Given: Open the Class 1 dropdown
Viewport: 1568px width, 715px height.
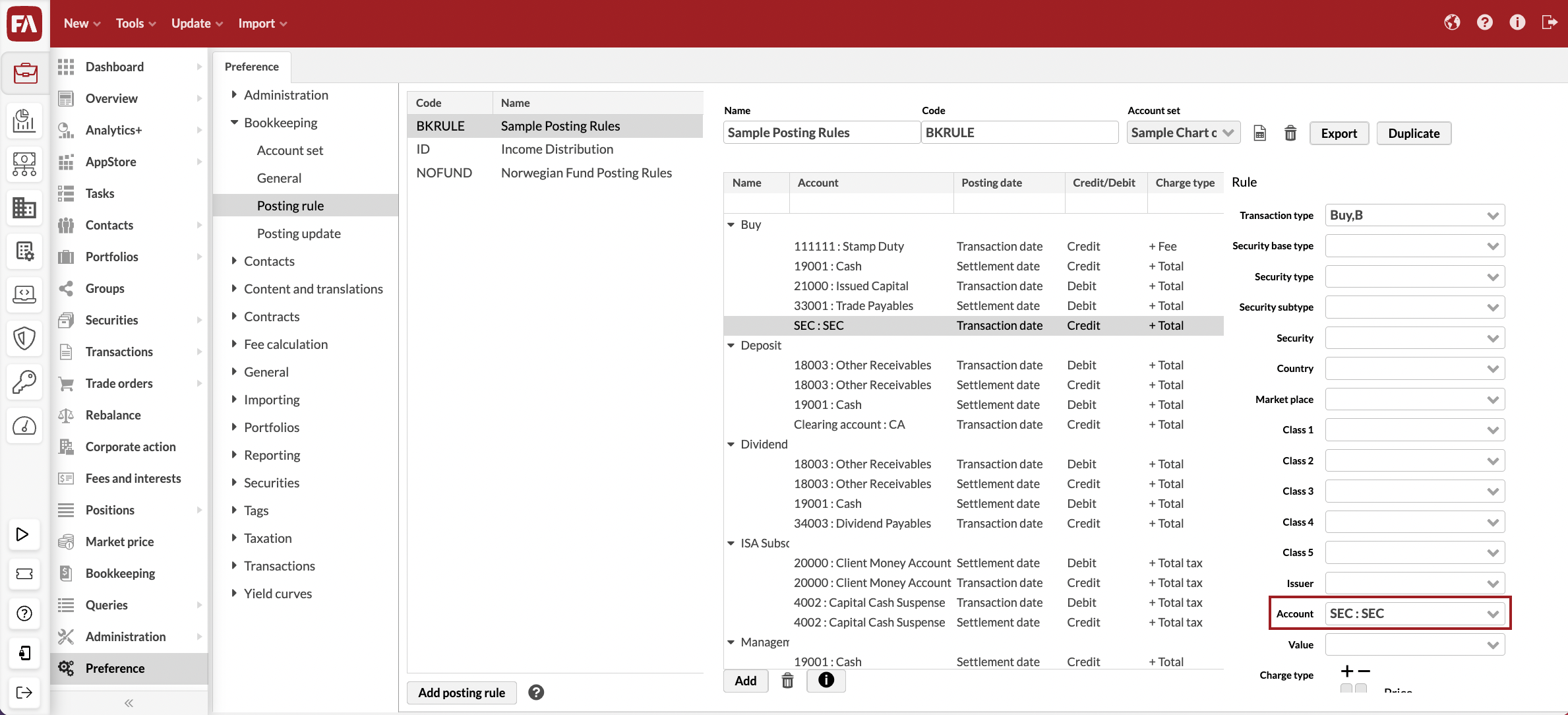Looking at the screenshot, I should click(x=1415, y=430).
